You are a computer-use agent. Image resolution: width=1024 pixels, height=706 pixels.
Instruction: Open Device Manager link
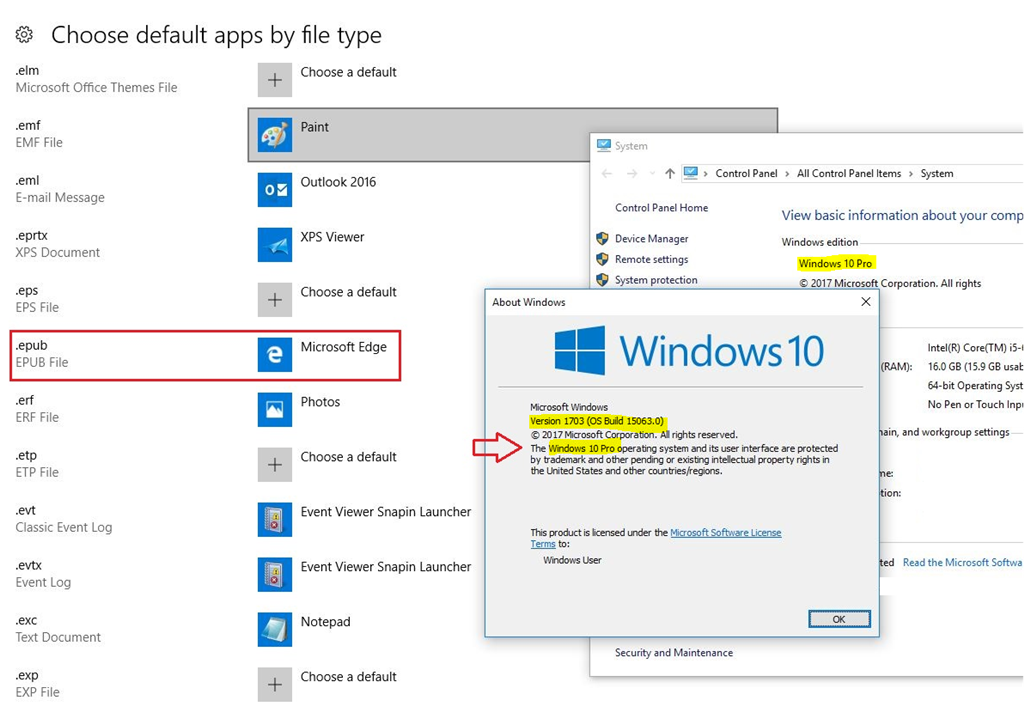pyautogui.click(x=651, y=239)
